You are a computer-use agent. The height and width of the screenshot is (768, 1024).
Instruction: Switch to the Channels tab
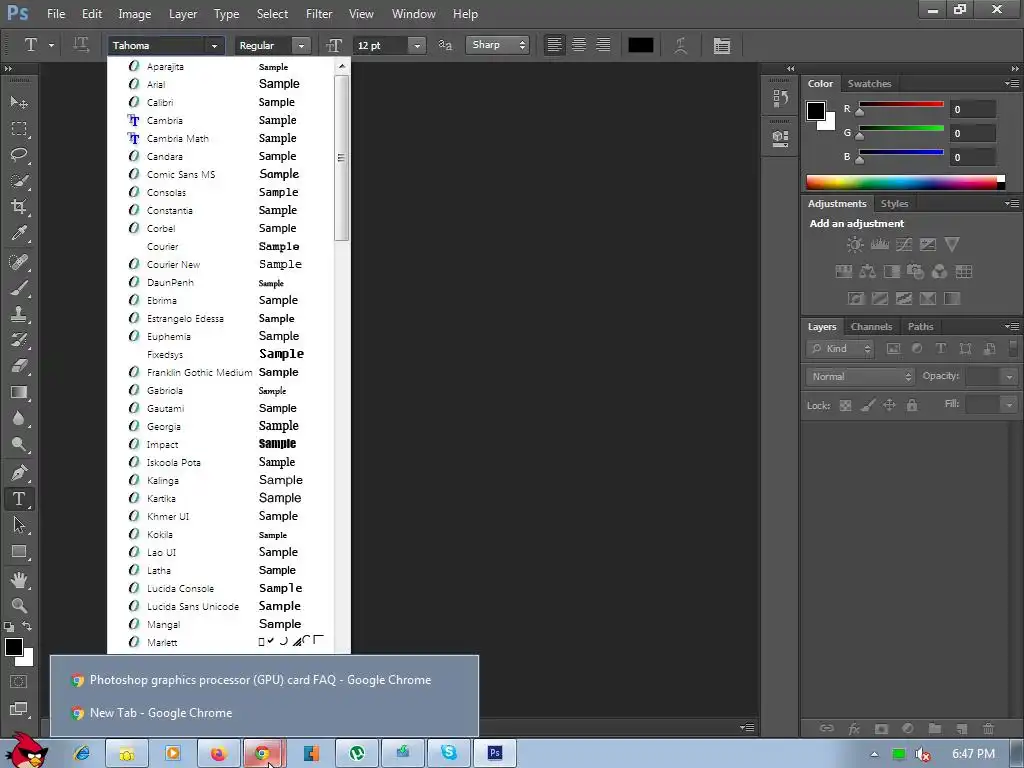point(871,327)
